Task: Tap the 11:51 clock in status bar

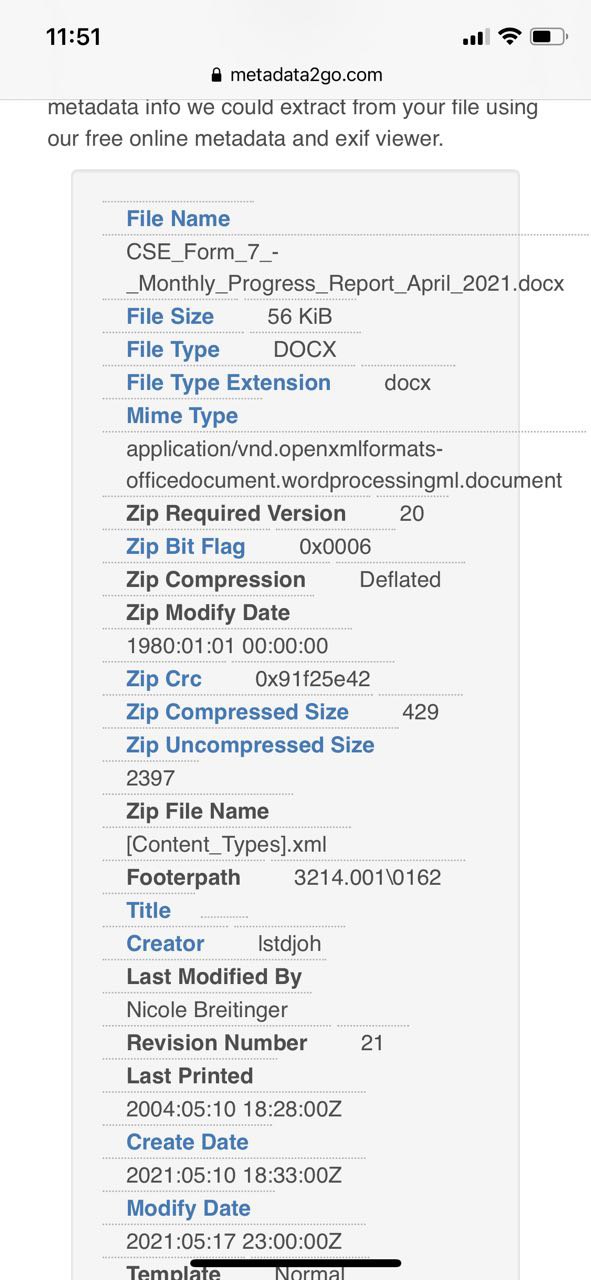Action: 74,37
